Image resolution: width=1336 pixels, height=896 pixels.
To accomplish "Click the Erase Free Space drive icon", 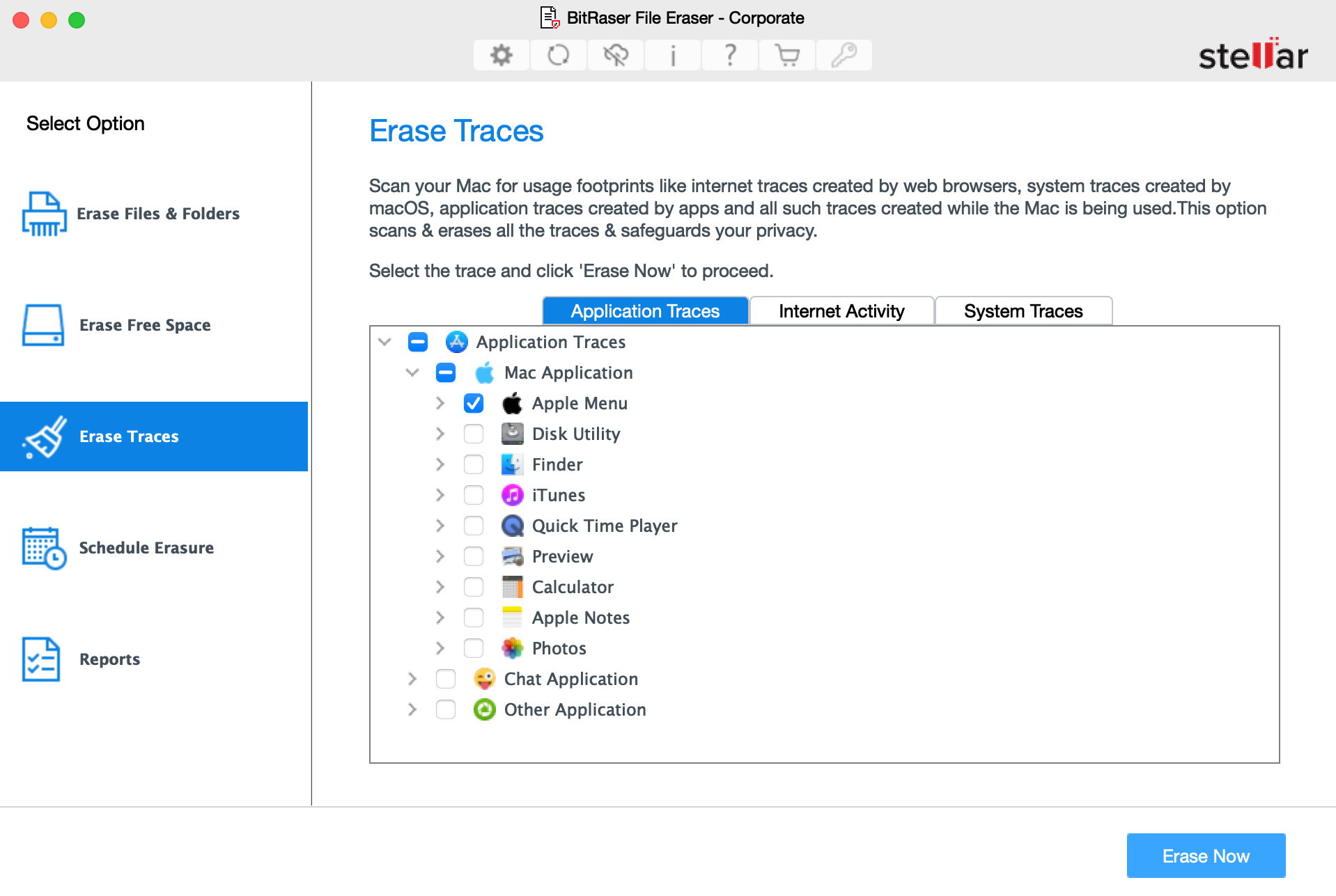I will click(x=43, y=325).
